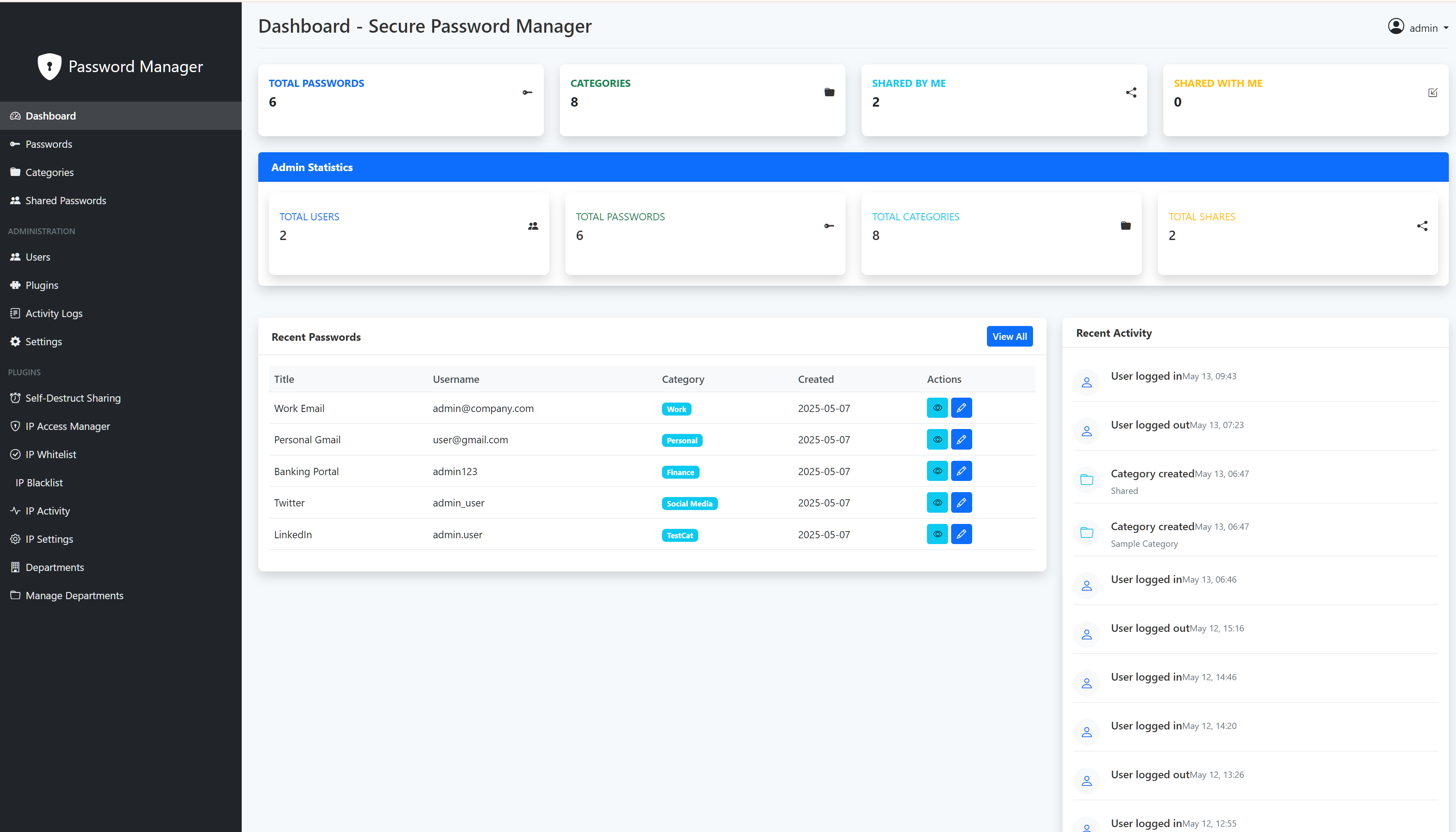This screenshot has height=832, width=1456.
Task: Click the Recent Activity heading
Action: tap(1114, 333)
